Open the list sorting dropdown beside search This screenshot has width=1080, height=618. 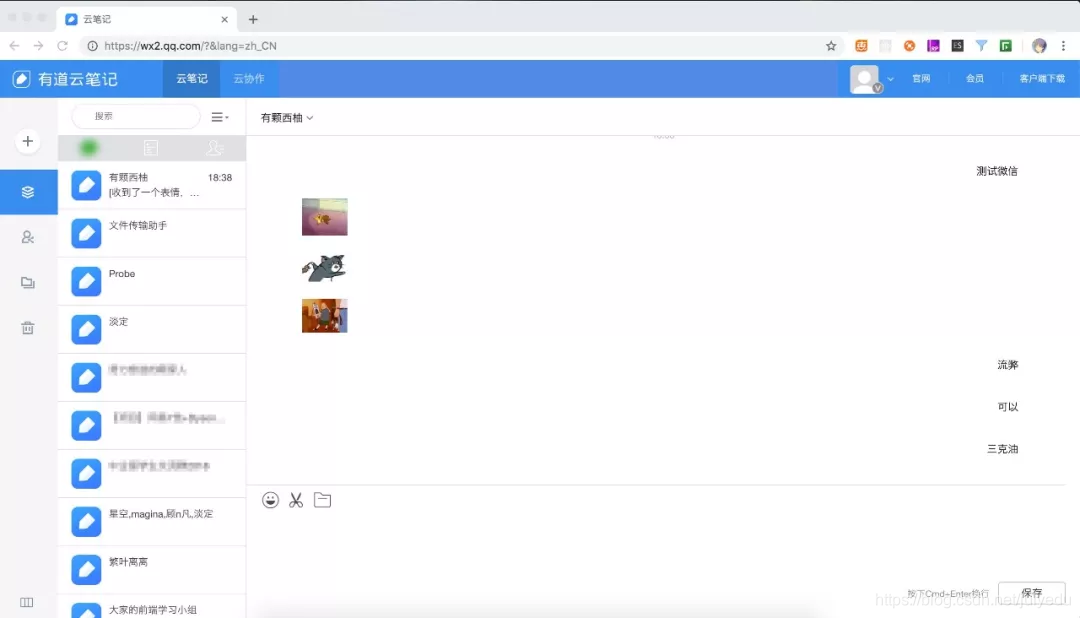pyautogui.click(x=220, y=116)
